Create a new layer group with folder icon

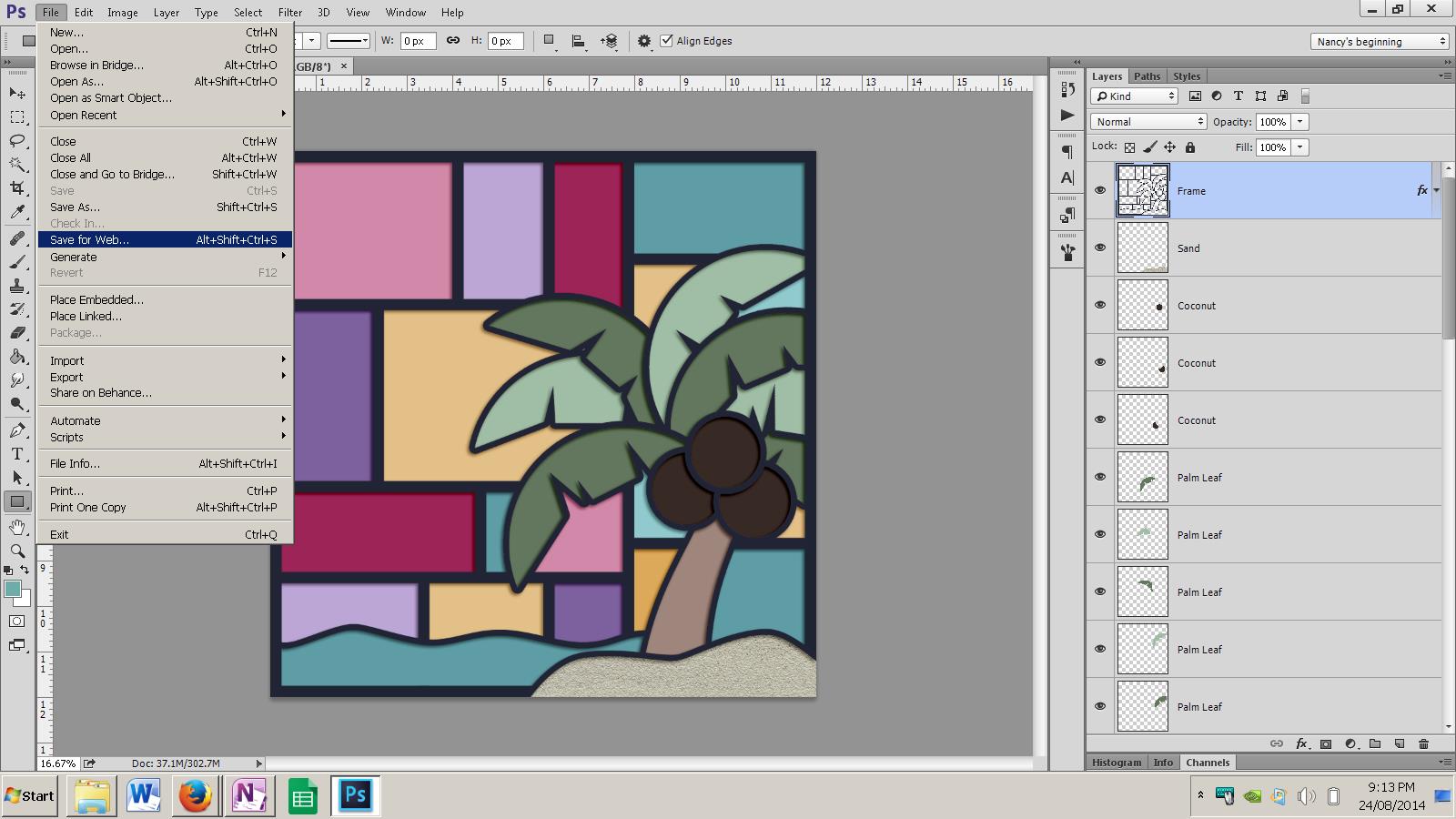click(x=1375, y=743)
